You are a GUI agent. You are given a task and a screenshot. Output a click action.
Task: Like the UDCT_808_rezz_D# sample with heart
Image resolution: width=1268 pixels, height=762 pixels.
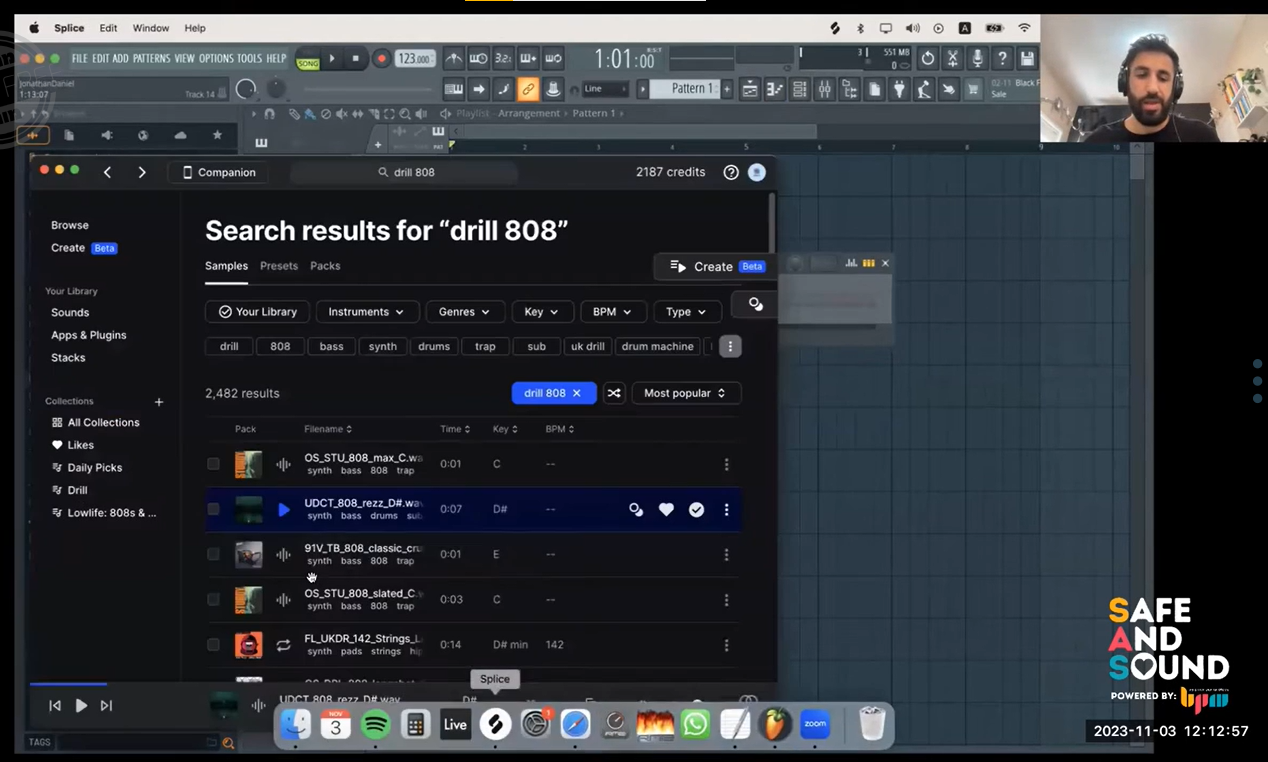(x=666, y=509)
